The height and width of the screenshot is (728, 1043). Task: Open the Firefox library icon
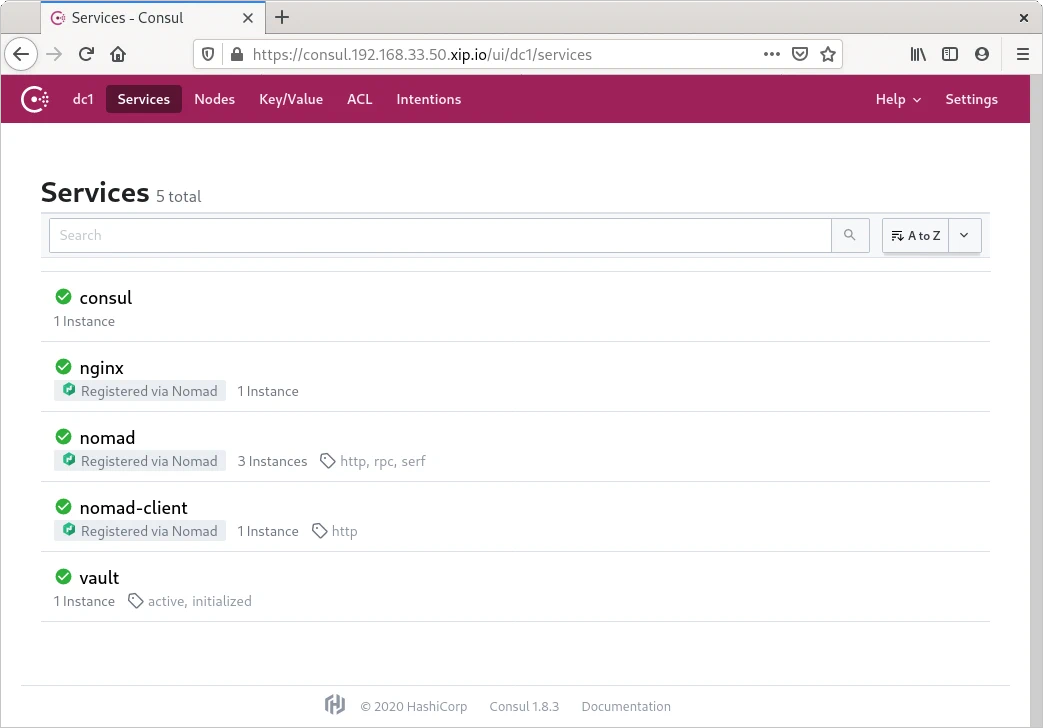(x=918, y=55)
